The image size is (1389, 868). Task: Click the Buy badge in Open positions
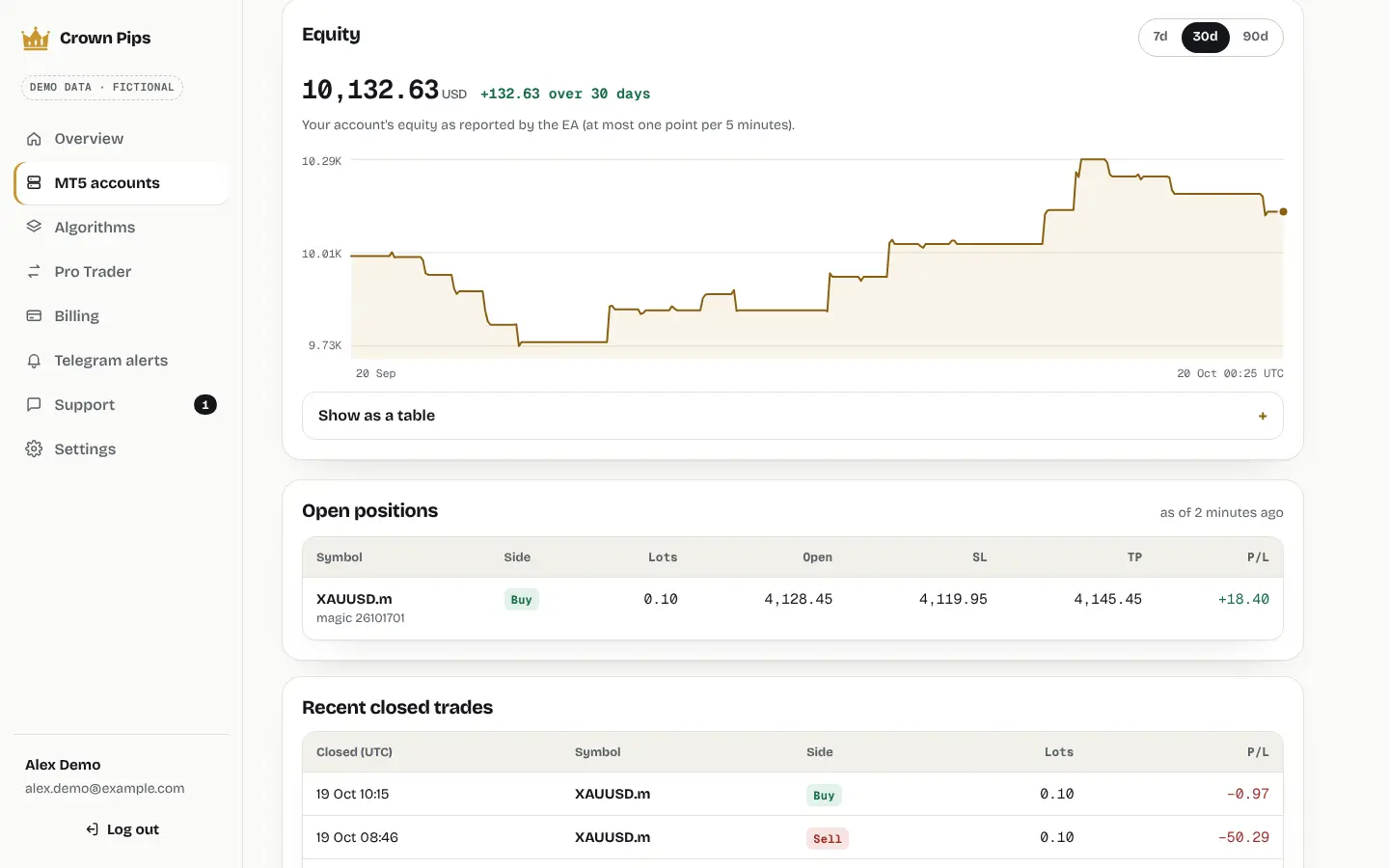point(522,600)
